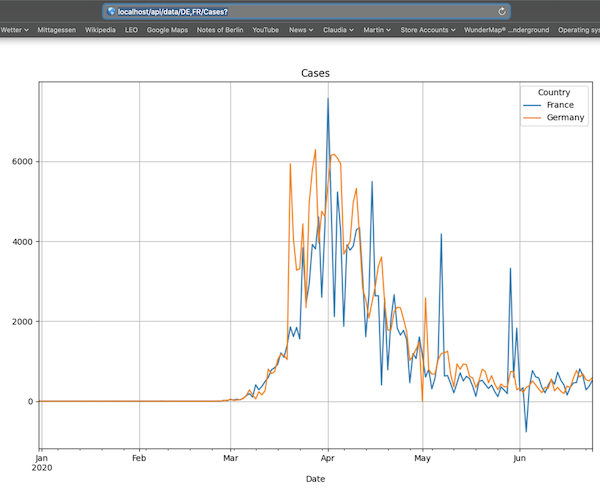Viewport: 600px width, 489px height.
Task: Open the Wikipedia bookmark
Action: point(100,30)
